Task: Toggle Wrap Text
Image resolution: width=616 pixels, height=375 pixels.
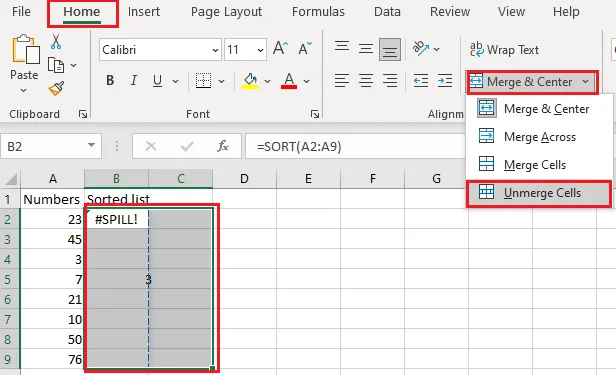Action: click(504, 50)
